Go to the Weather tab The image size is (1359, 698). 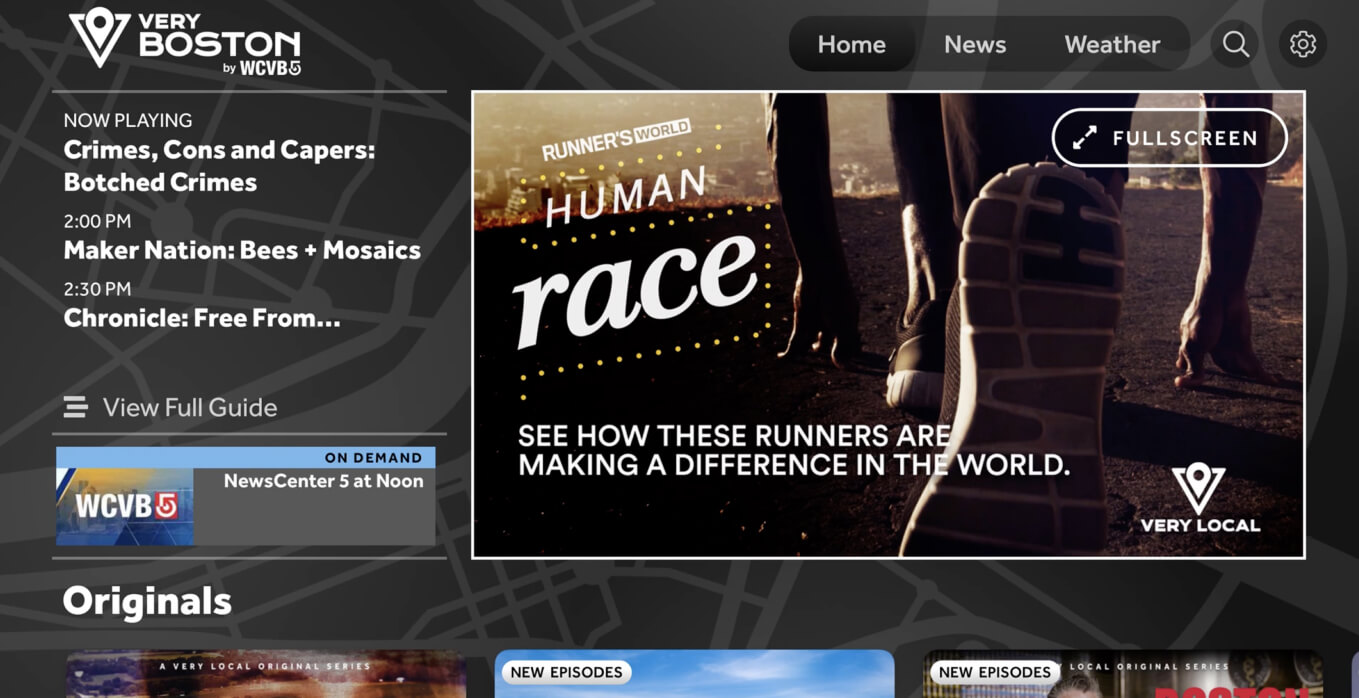(1112, 45)
